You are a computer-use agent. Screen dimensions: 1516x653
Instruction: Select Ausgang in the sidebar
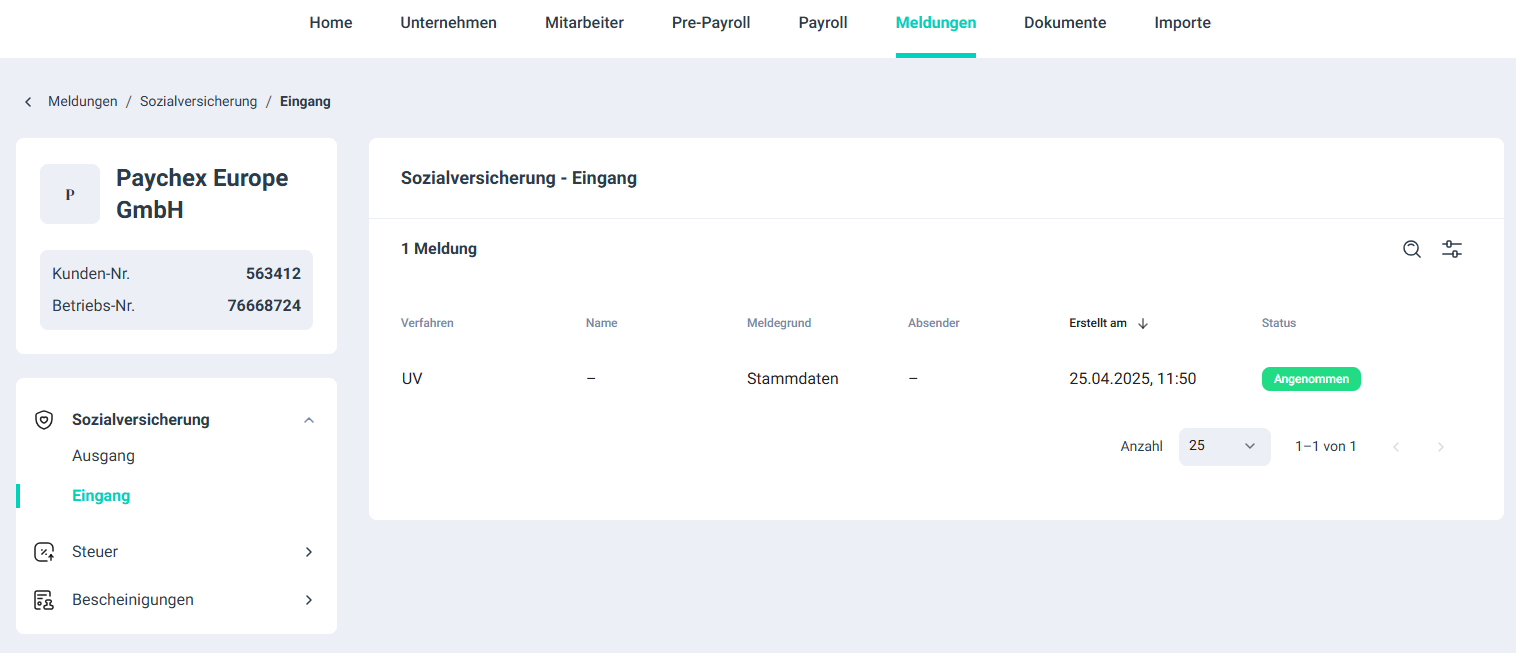pyautogui.click(x=103, y=456)
